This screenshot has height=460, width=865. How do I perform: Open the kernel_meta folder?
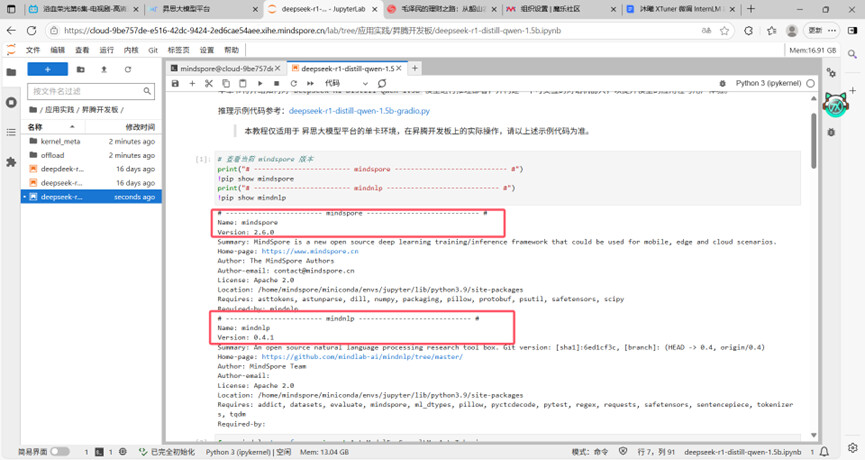[x=60, y=142]
